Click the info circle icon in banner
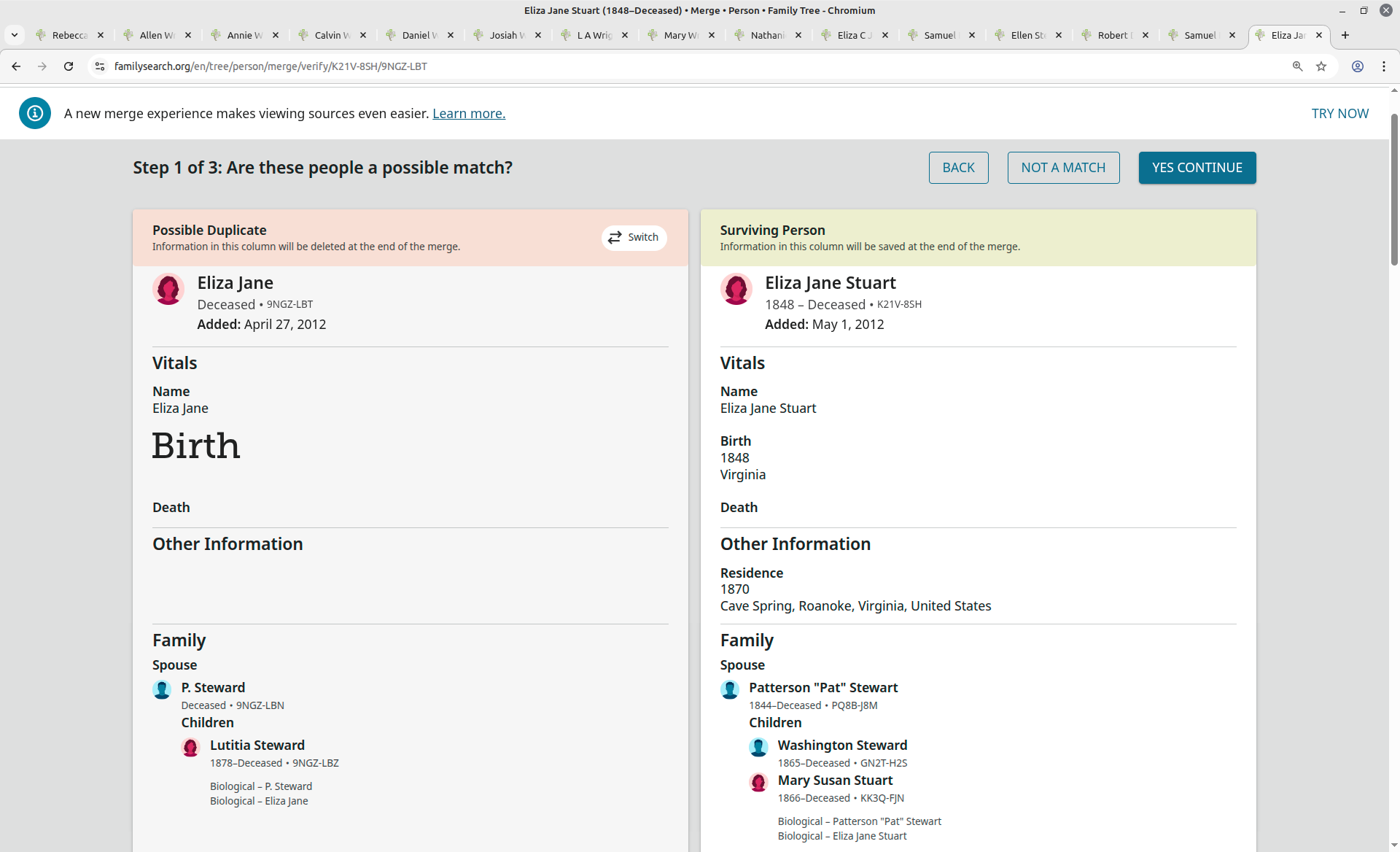Viewport: 1400px width, 852px height. pos(35,113)
